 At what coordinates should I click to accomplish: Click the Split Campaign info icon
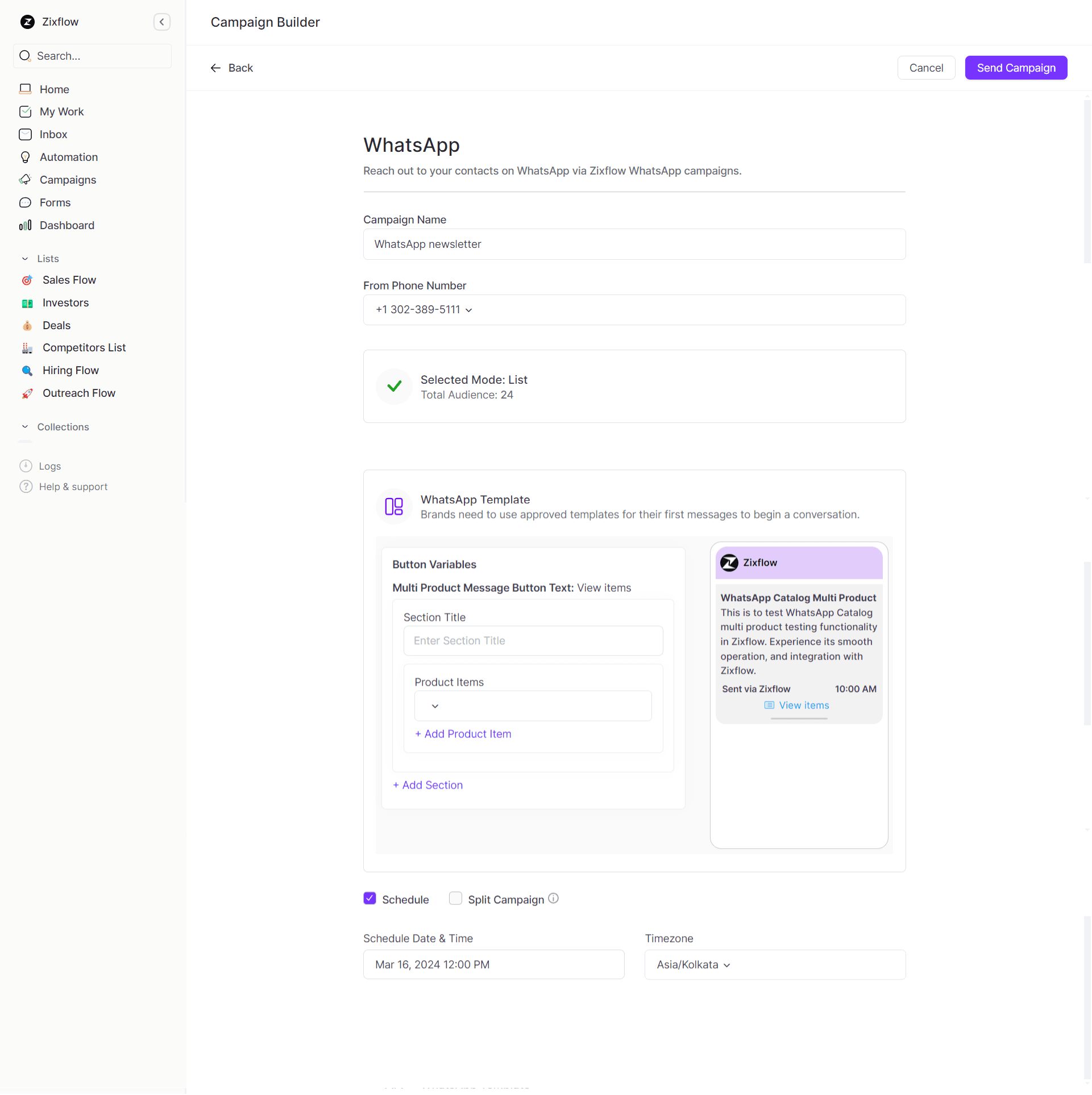tap(553, 898)
